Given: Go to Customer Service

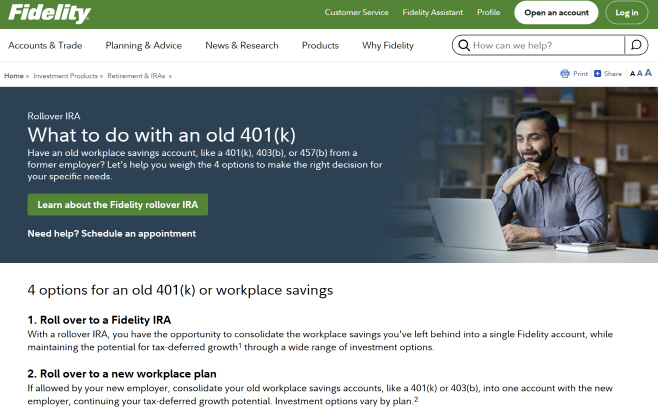Looking at the screenshot, I should pos(356,13).
